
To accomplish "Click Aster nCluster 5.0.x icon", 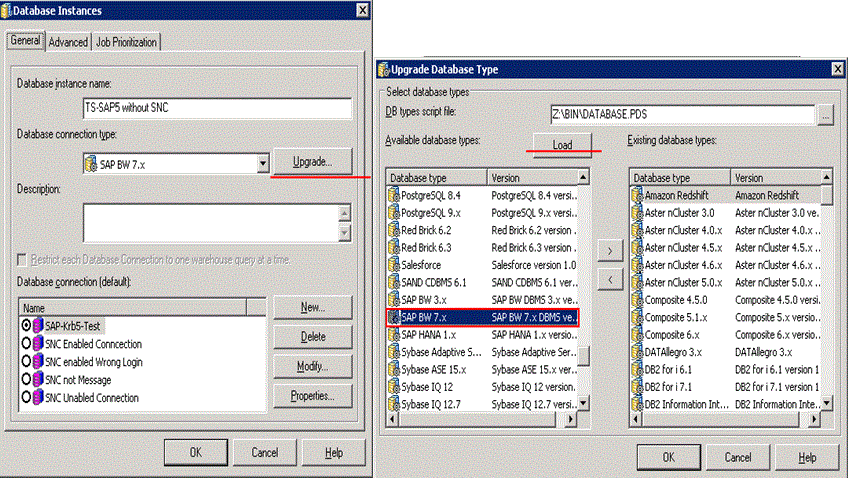I will pyautogui.click(x=637, y=282).
